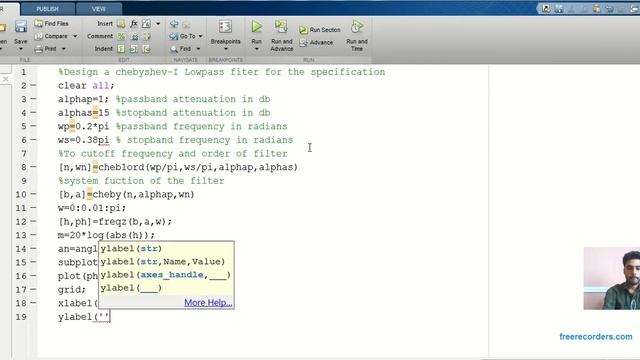Toggle breakpoint dash on line 8

(x=33, y=167)
